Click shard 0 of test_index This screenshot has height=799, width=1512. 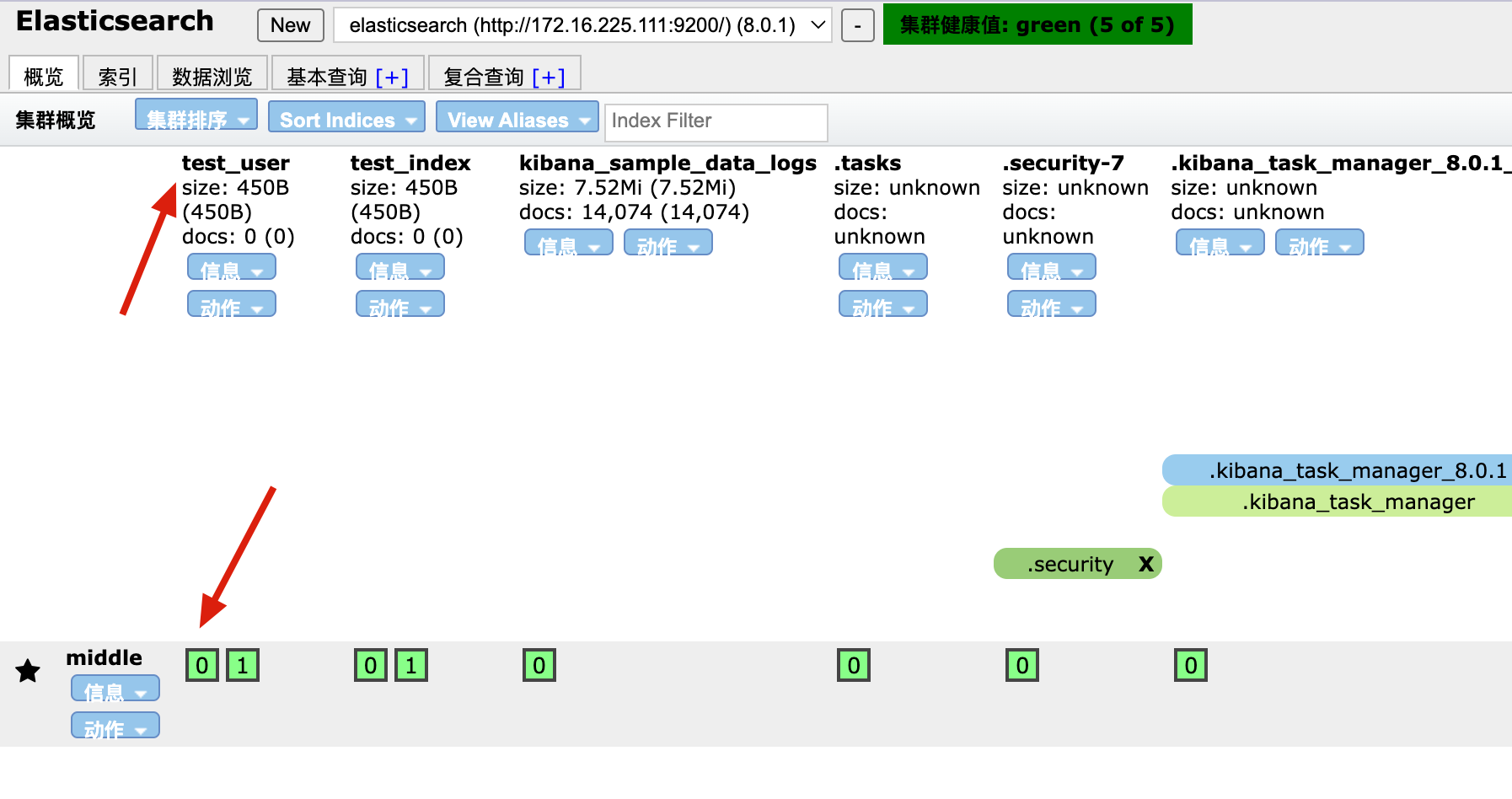[371, 666]
